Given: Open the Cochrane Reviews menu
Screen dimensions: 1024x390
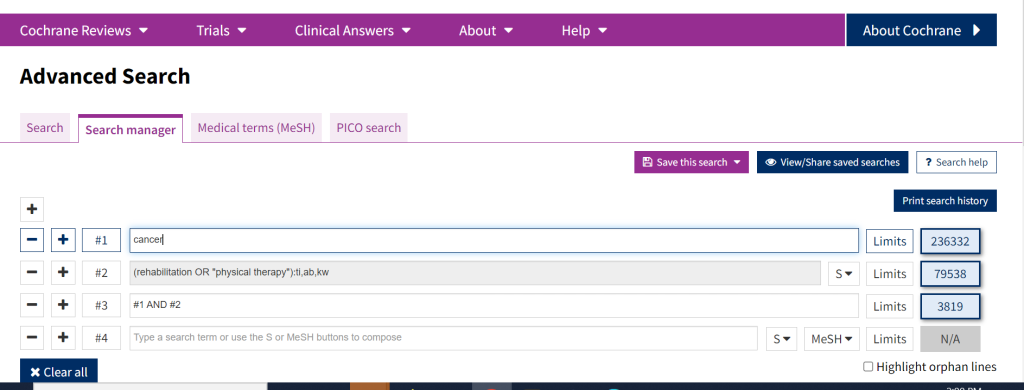Looking at the screenshot, I should coord(84,31).
